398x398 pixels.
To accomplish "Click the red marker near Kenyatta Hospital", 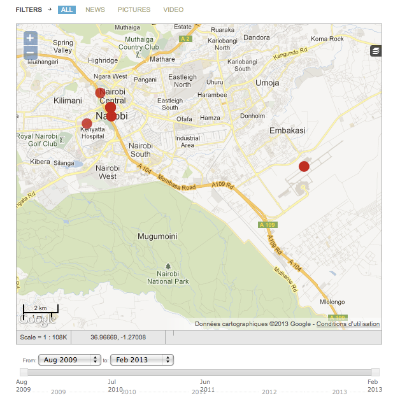I will (x=87, y=123).
